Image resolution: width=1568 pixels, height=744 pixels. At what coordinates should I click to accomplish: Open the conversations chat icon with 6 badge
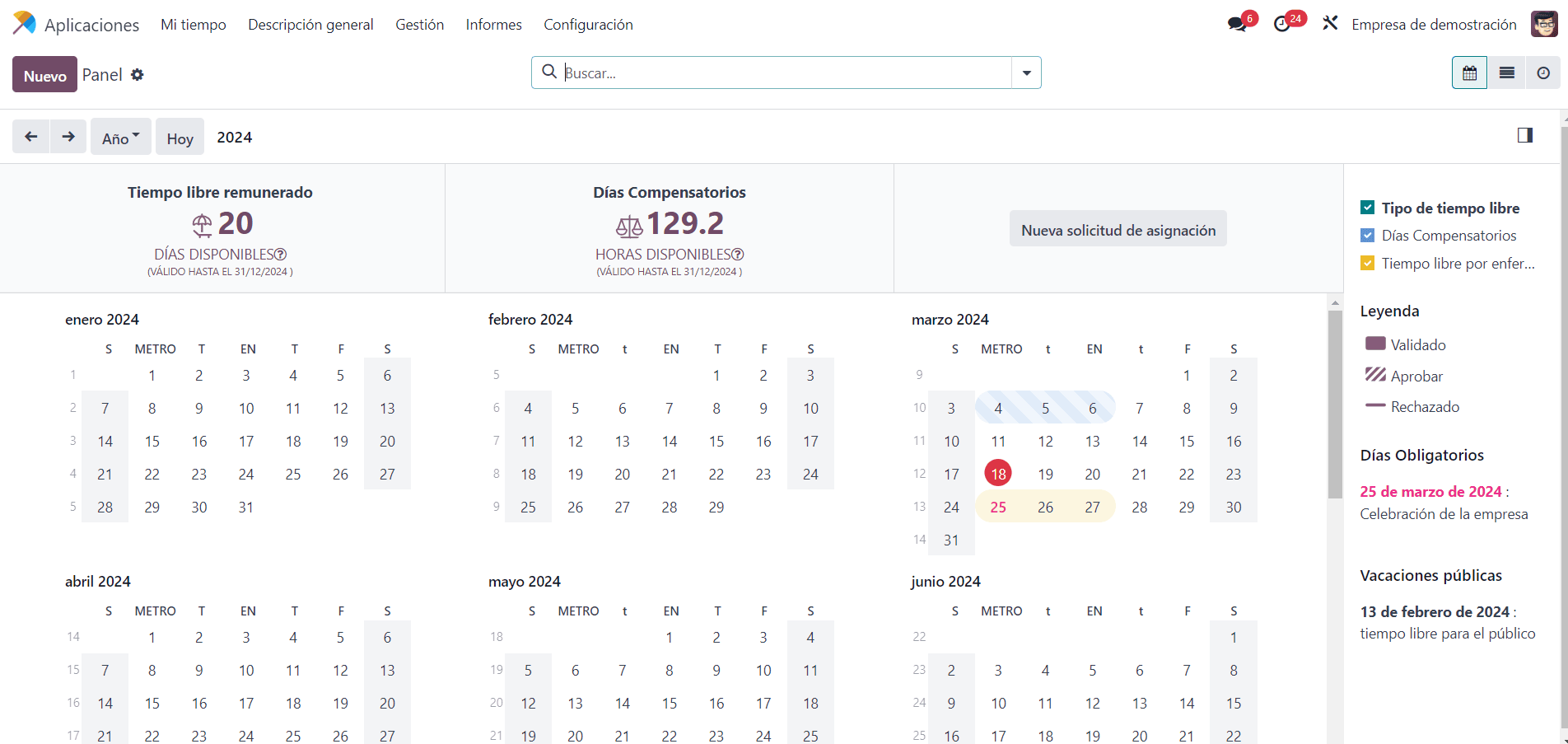click(x=1237, y=24)
